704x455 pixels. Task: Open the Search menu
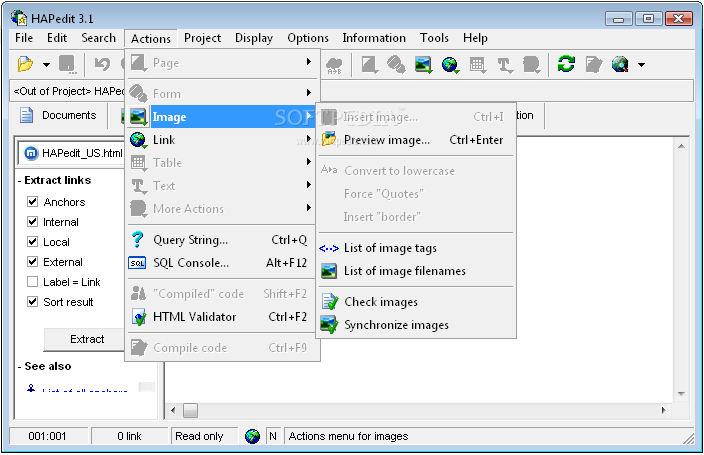coord(98,38)
